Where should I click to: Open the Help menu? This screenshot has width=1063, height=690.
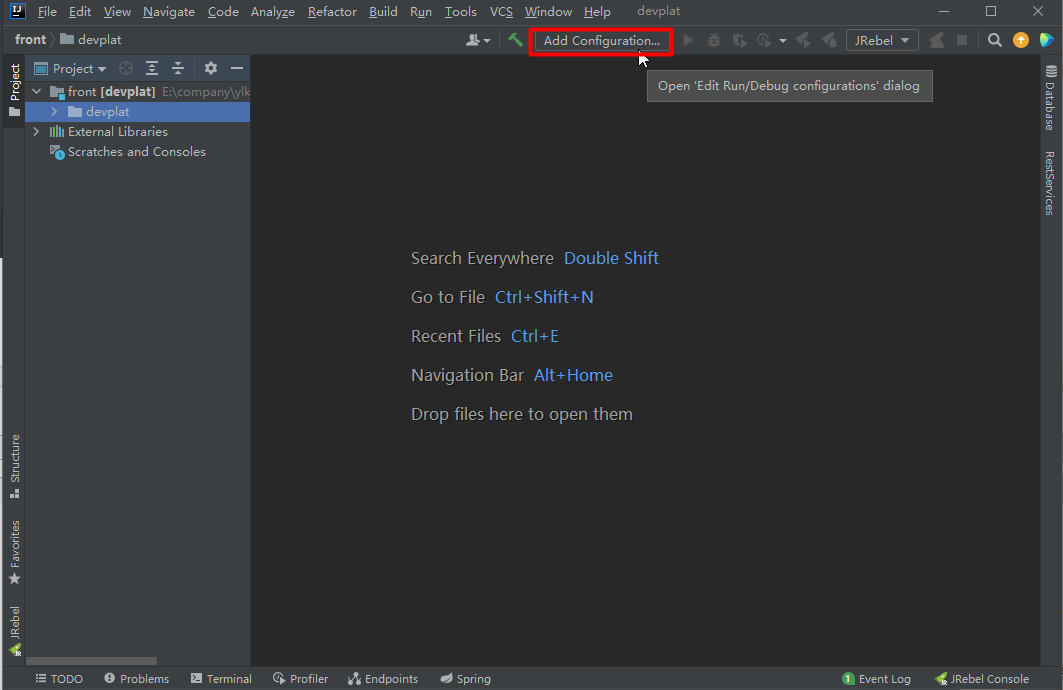coord(597,12)
